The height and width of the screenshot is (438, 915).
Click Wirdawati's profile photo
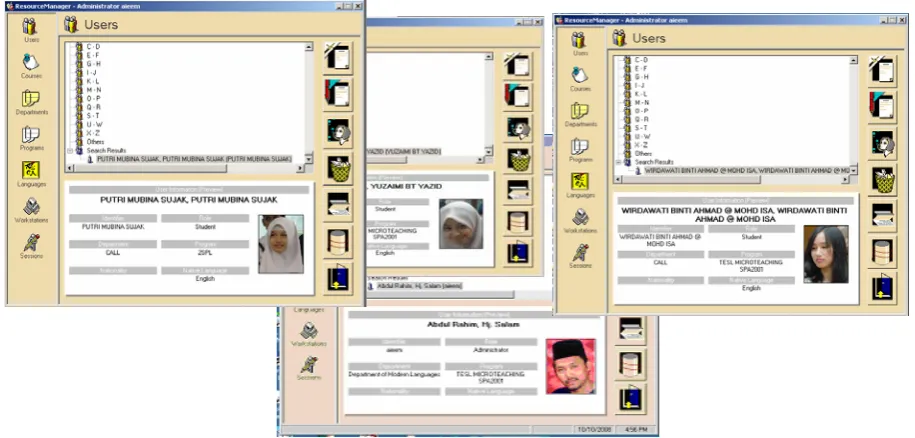[826, 254]
